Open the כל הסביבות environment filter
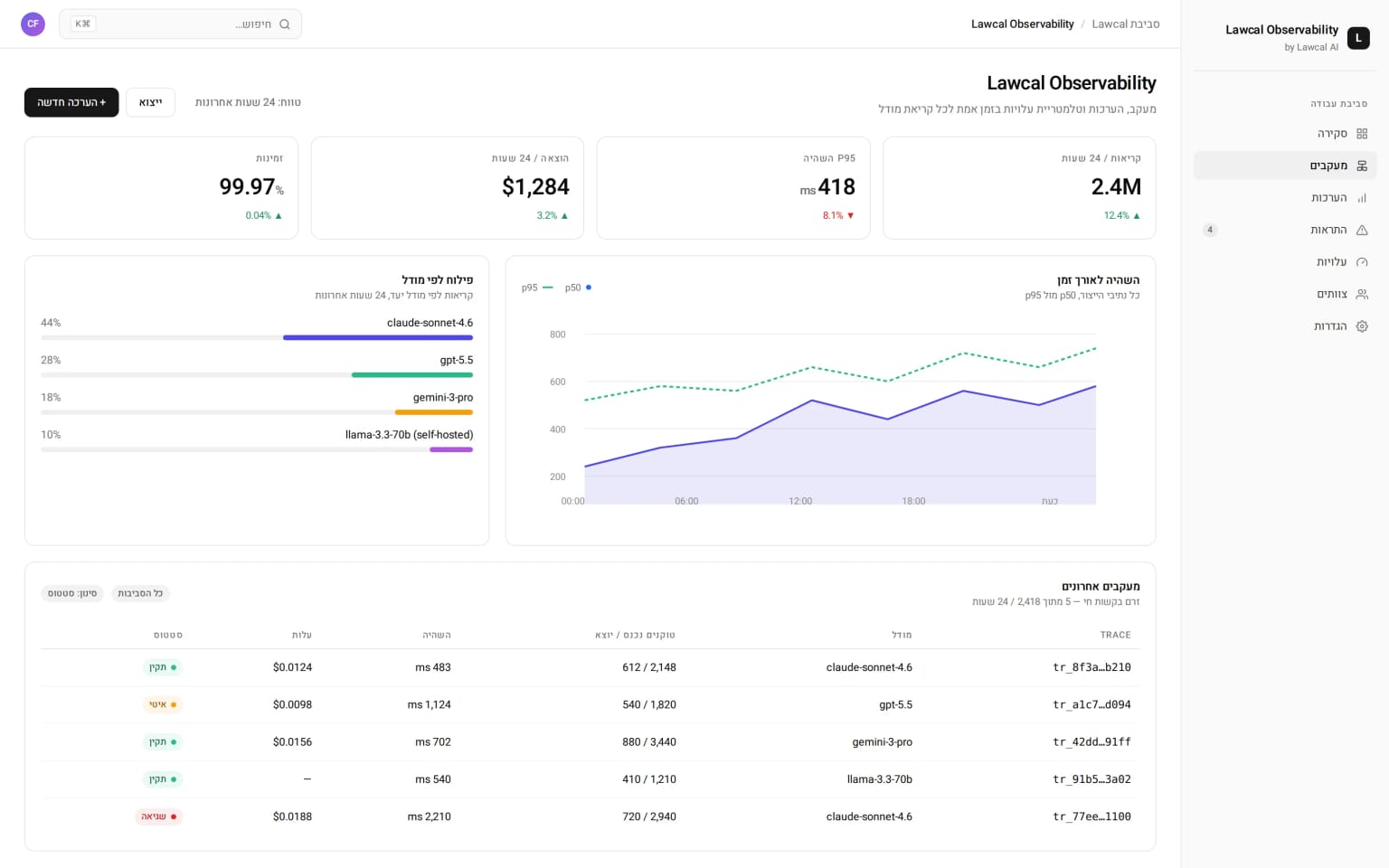Image resolution: width=1389 pixels, height=868 pixels. point(140,593)
